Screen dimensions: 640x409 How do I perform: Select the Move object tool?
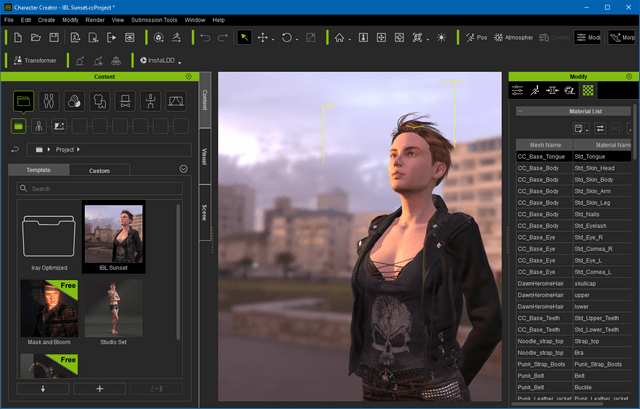[x=264, y=38]
